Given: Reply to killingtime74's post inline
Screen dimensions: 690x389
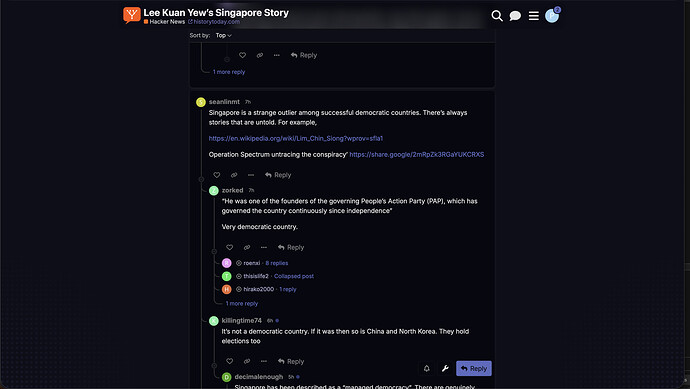Looking at the screenshot, I should (291, 361).
